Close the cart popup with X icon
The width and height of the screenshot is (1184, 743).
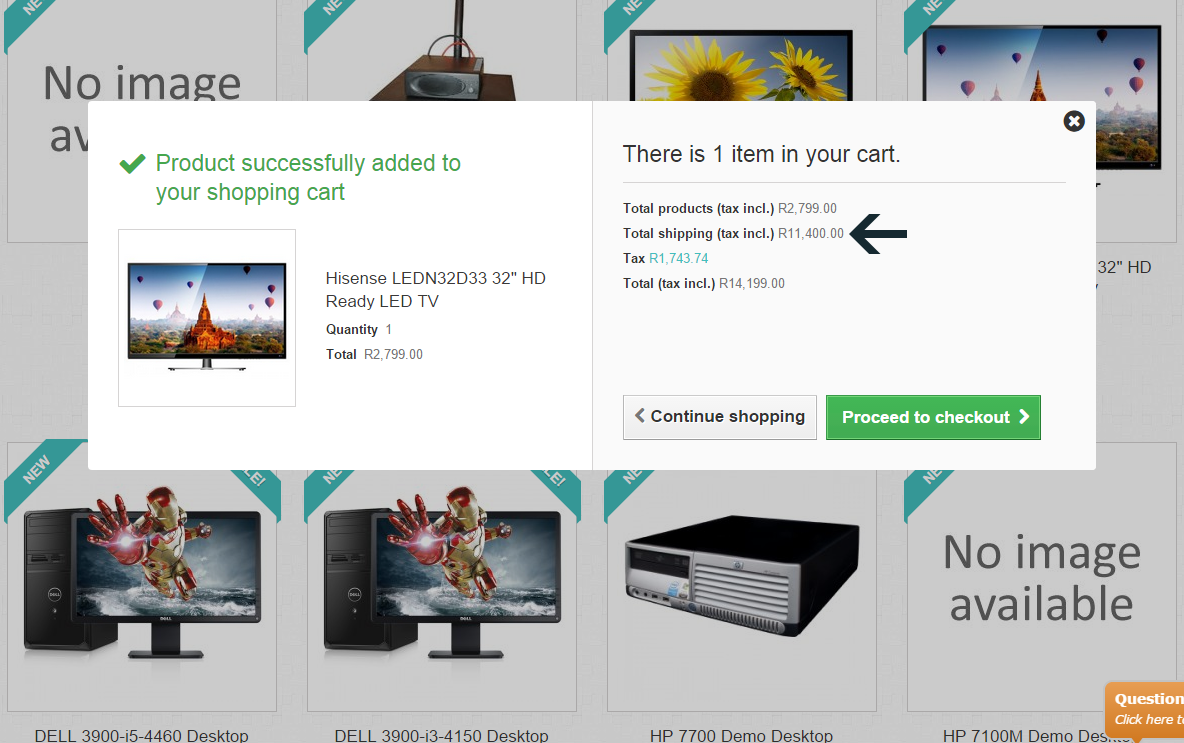pos(1074,121)
